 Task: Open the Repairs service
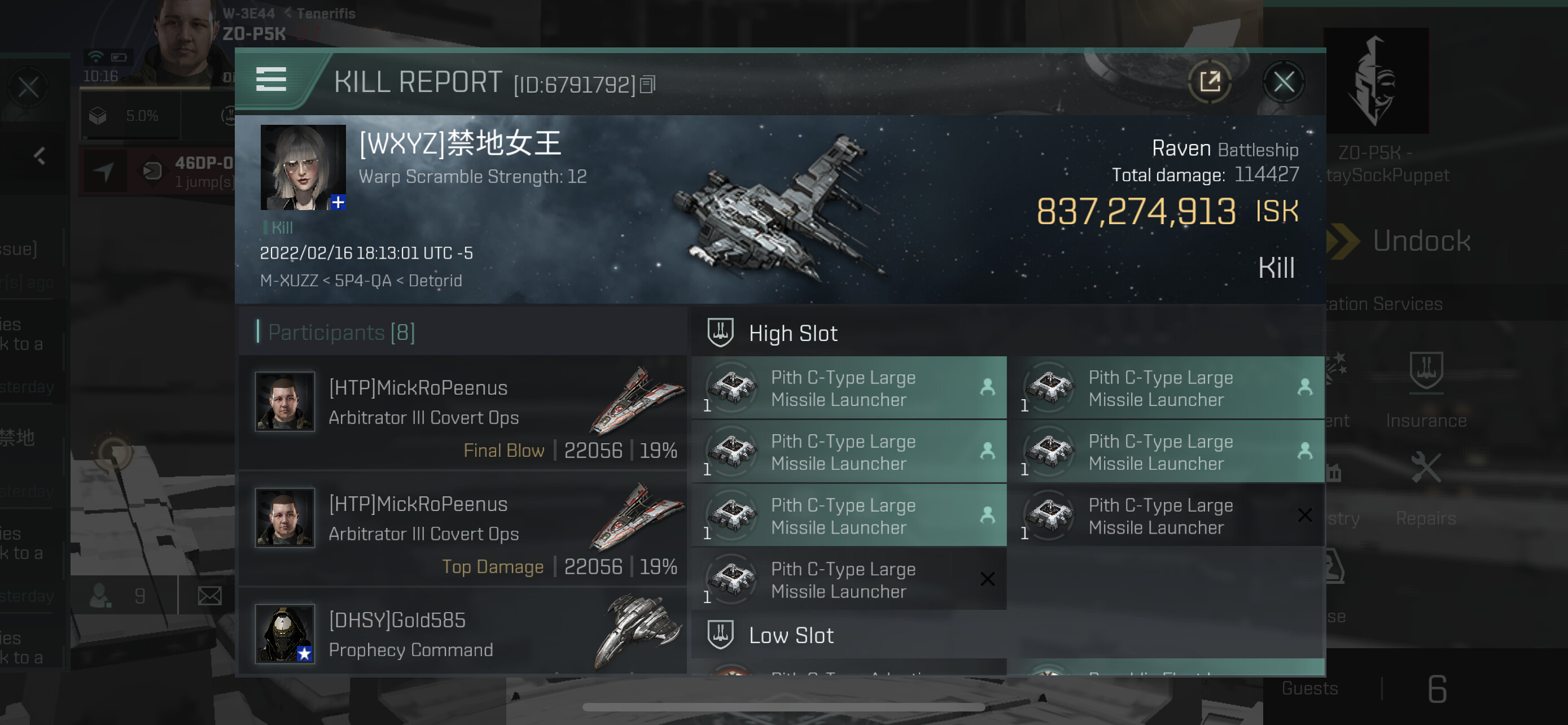coord(1426,489)
